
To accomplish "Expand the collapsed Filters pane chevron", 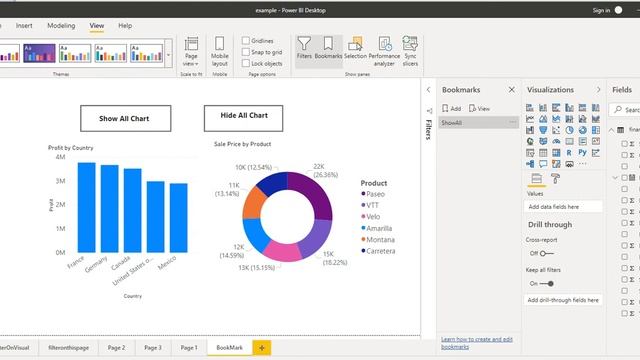I will click(428, 90).
